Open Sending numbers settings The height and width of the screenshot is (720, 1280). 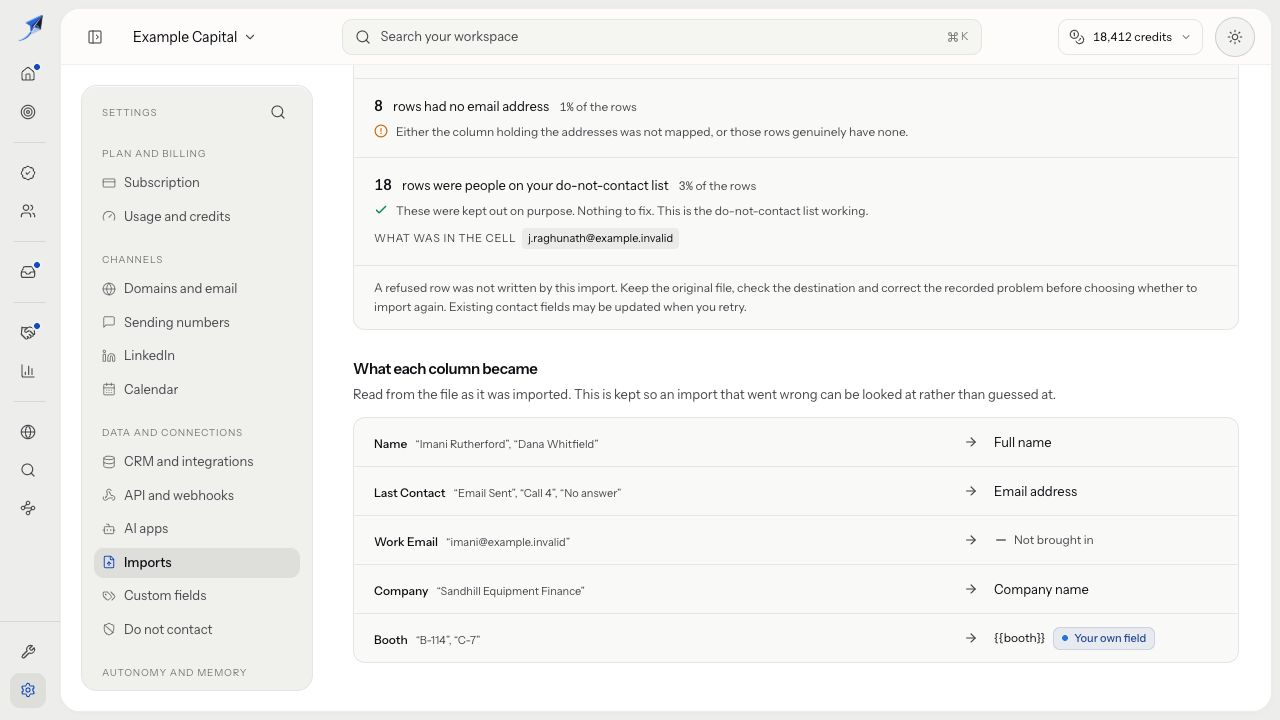coord(197,322)
